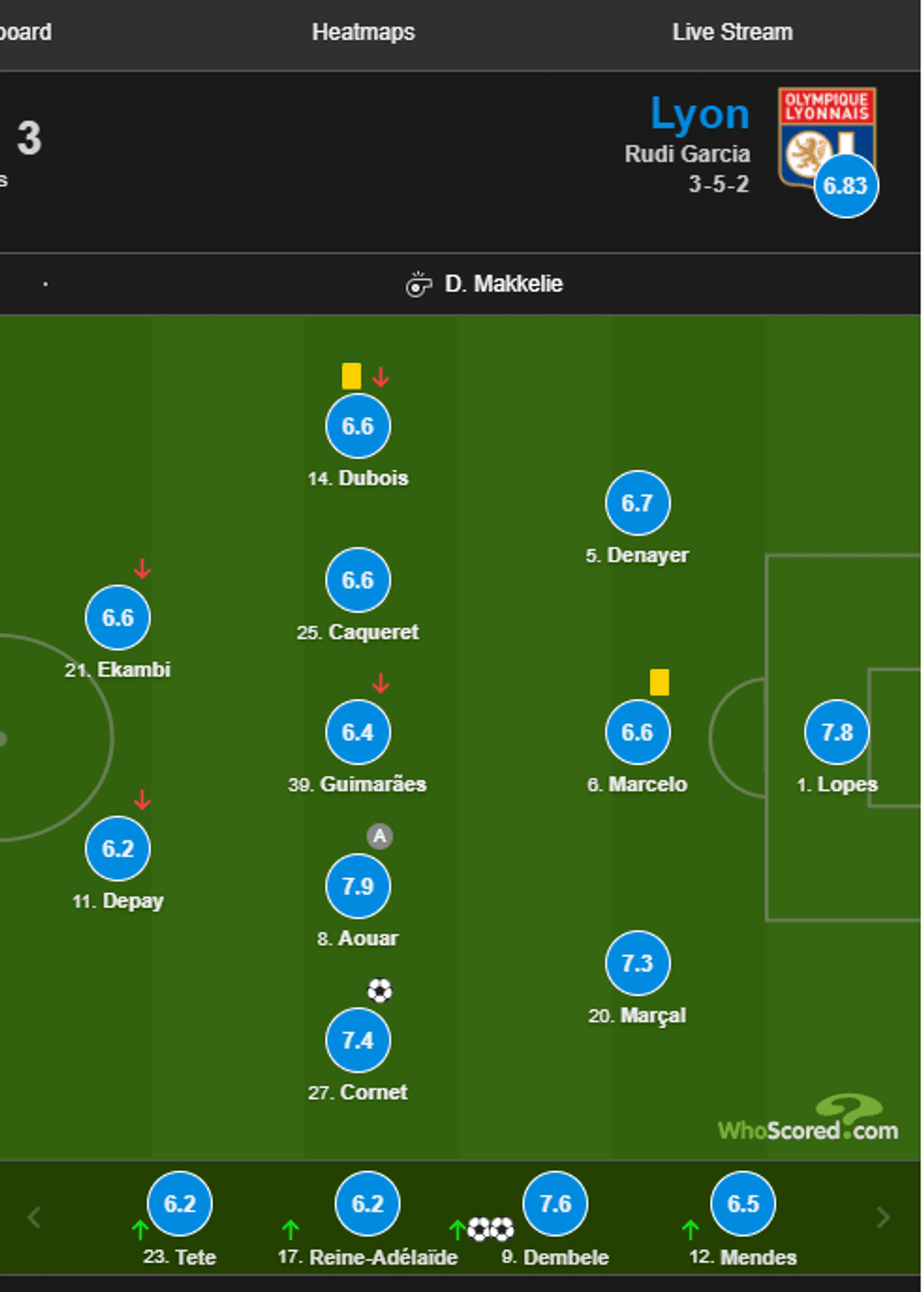This screenshot has height=1292, width=924.
Task: Switch to the Live Stream tab
Action: click(x=732, y=32)
